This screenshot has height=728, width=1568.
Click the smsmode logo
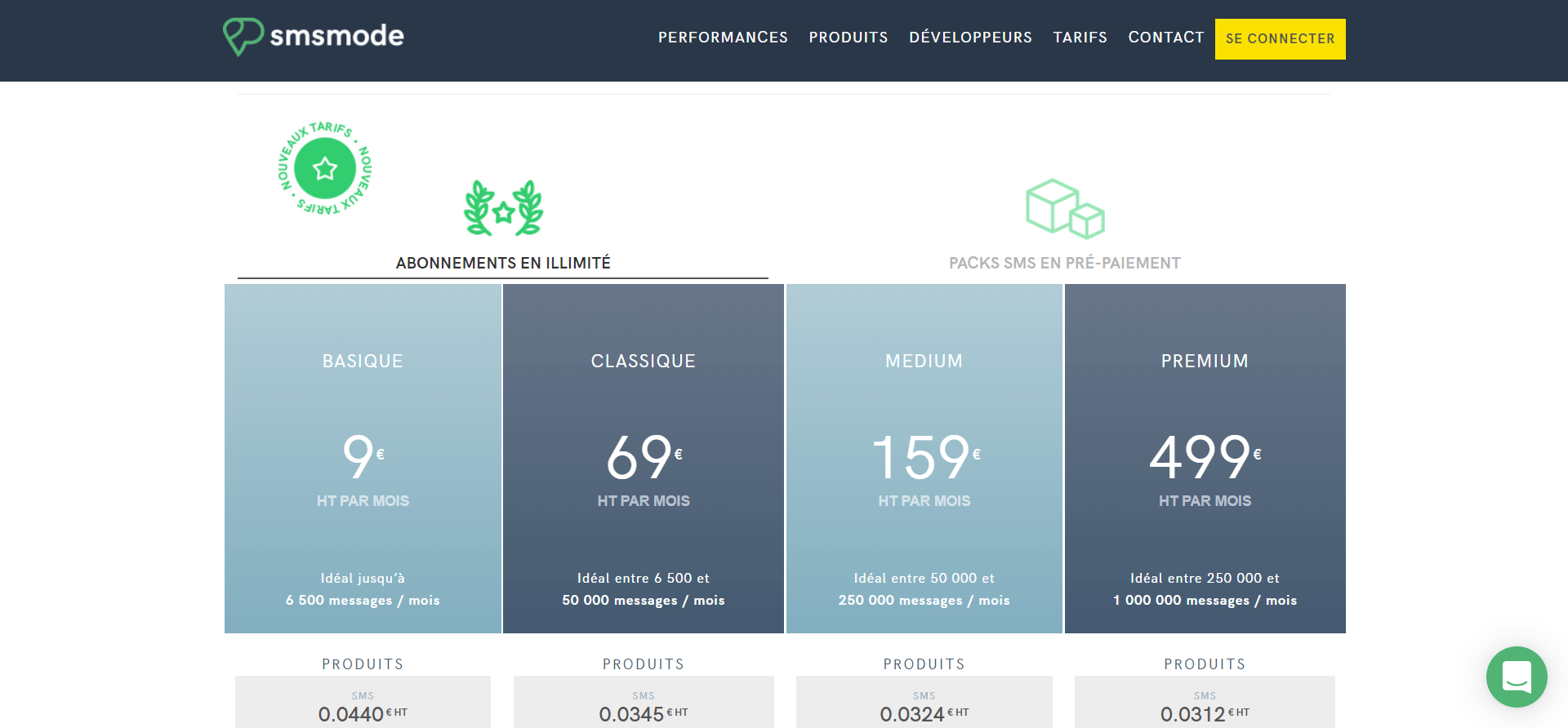(314, 37)
